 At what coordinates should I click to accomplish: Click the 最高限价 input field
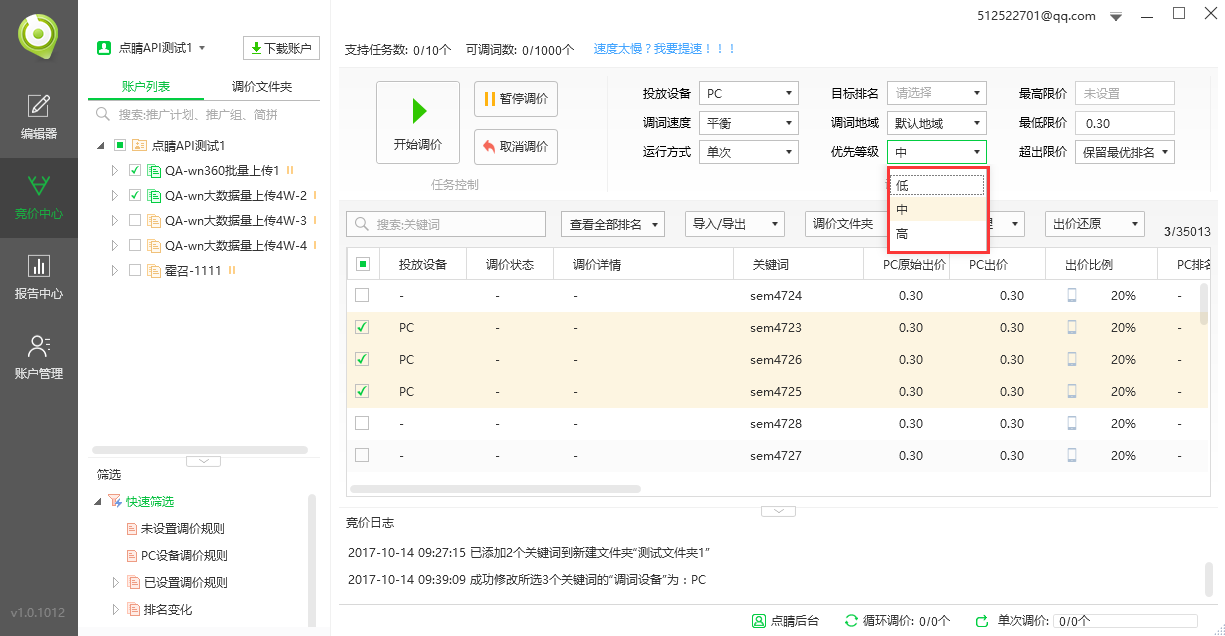click(1125, 94)
